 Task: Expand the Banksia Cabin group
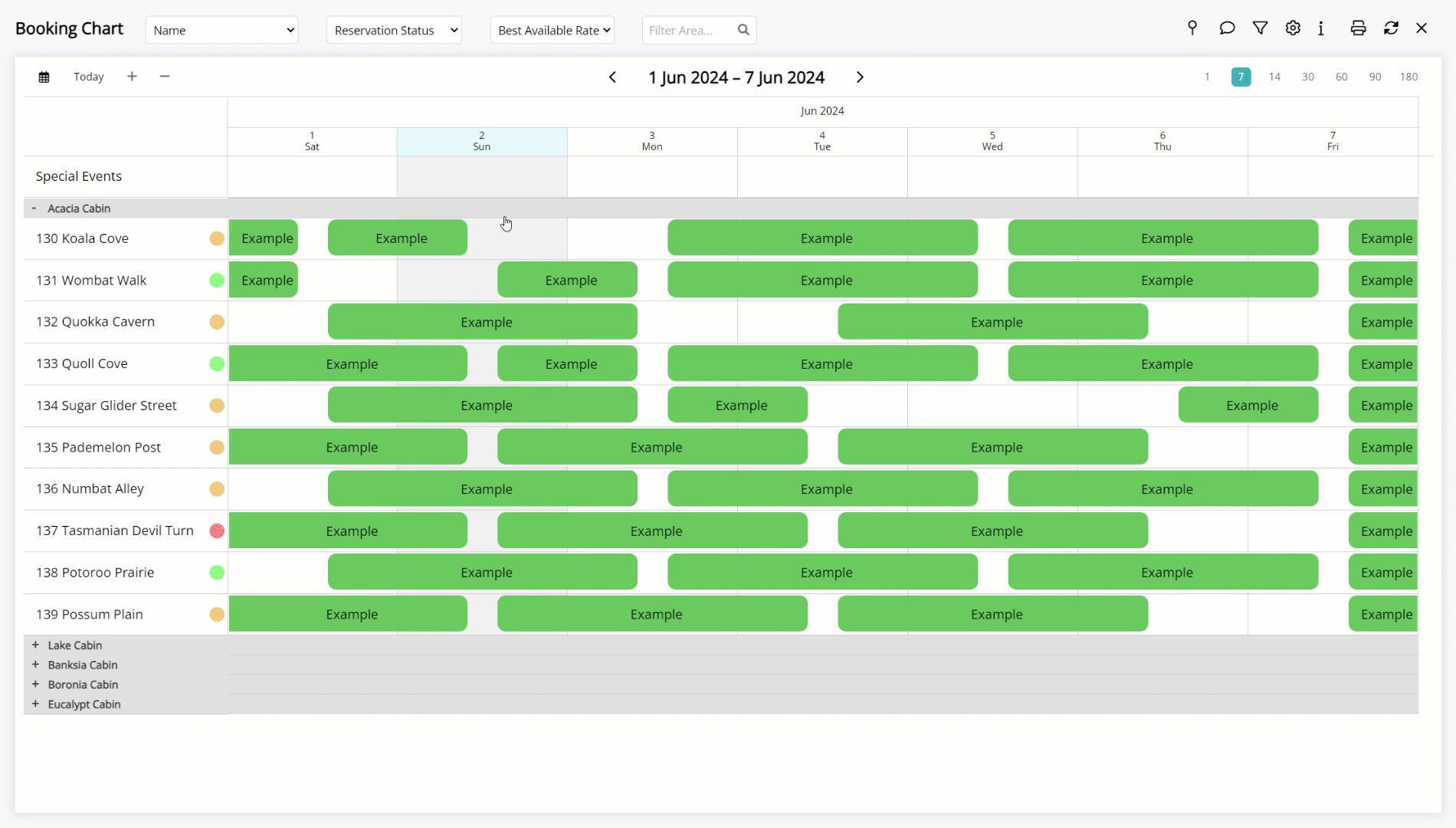point(35,665)
